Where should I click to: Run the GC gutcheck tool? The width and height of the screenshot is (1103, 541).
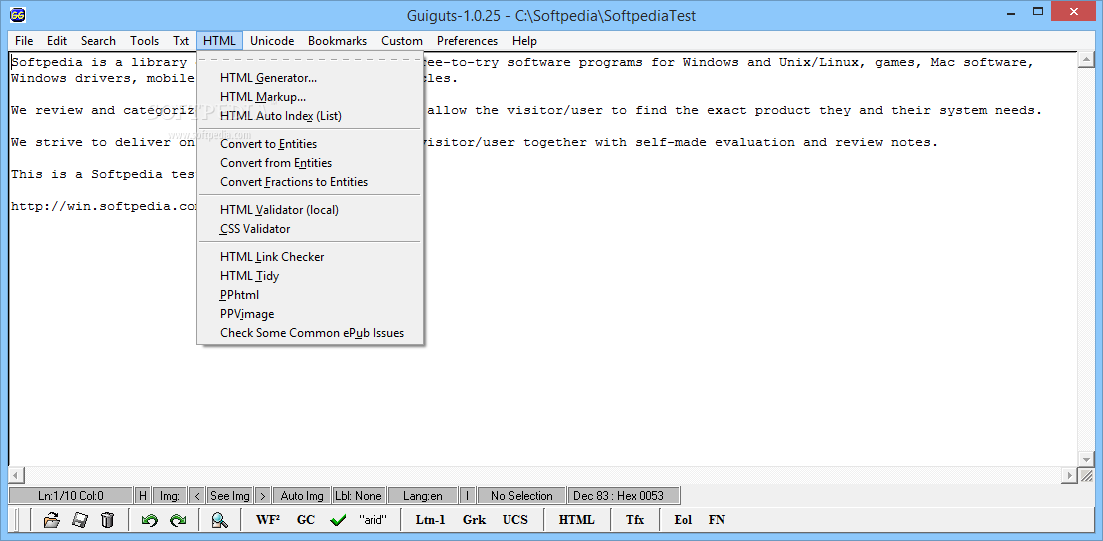click(x=305, y=521)
